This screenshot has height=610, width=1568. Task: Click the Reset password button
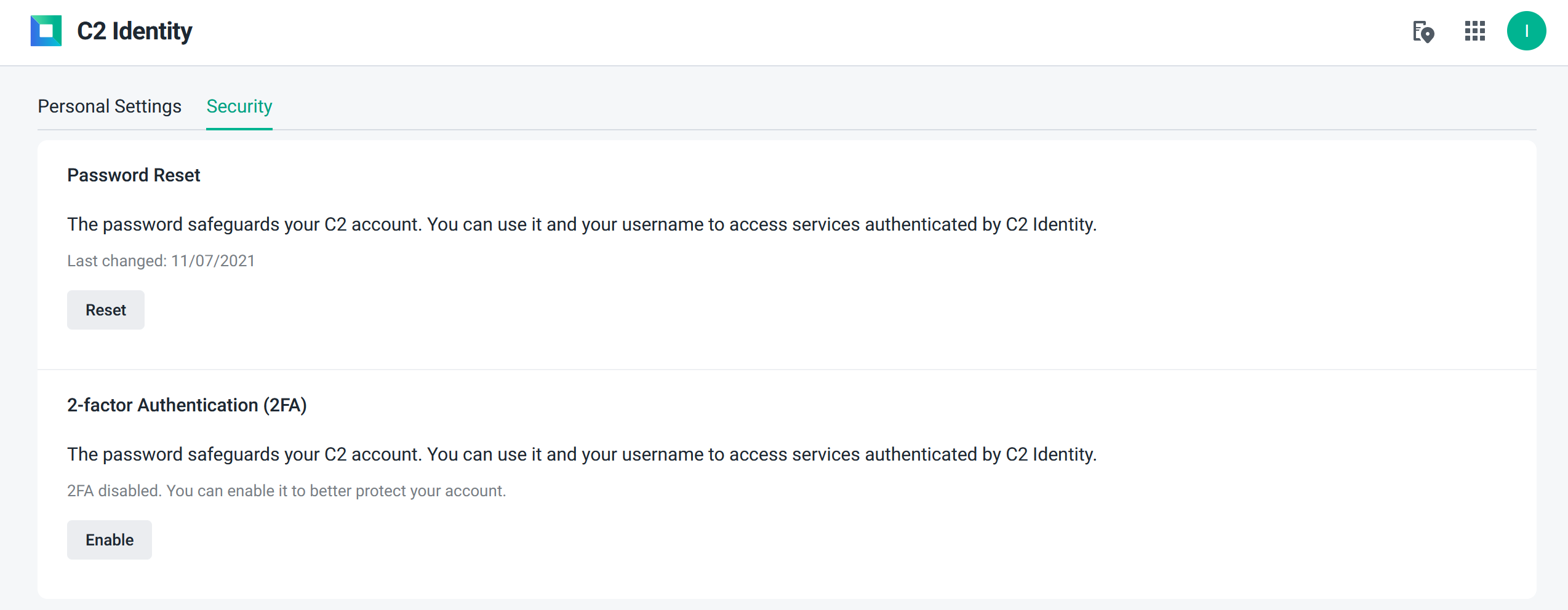106,310
